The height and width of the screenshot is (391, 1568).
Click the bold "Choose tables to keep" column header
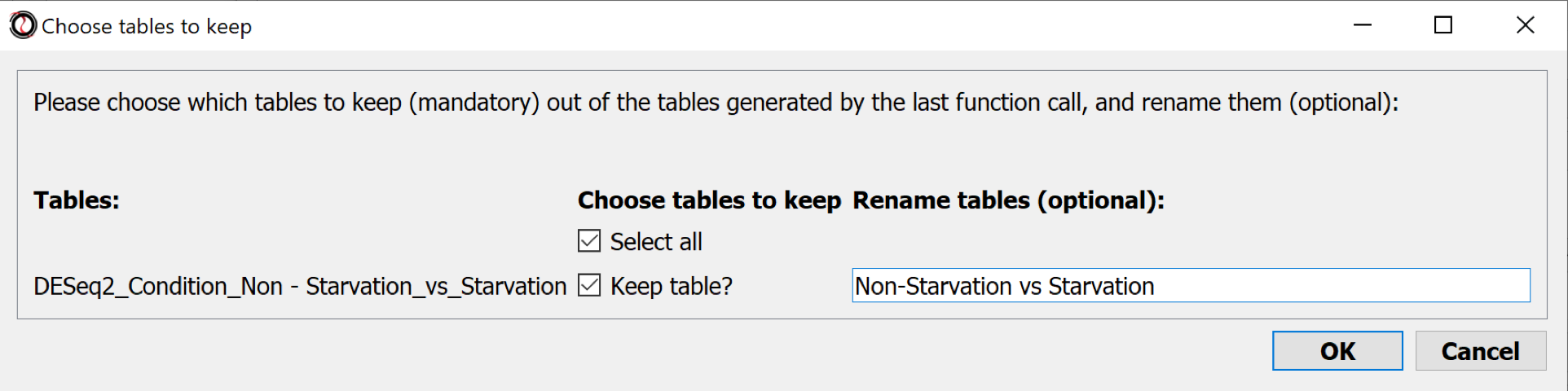(x=709, y=200)
